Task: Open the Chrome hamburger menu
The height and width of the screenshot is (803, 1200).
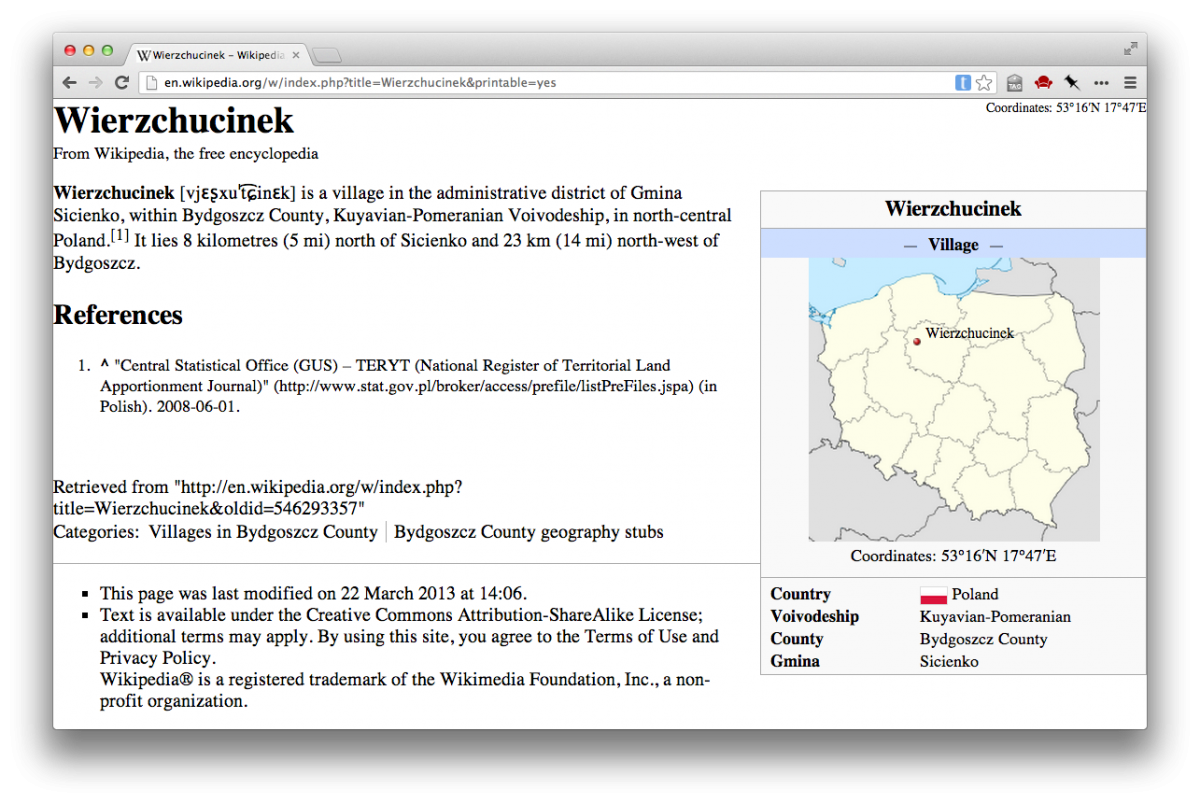Action: pyautogui.click(x=1130, y=83)
